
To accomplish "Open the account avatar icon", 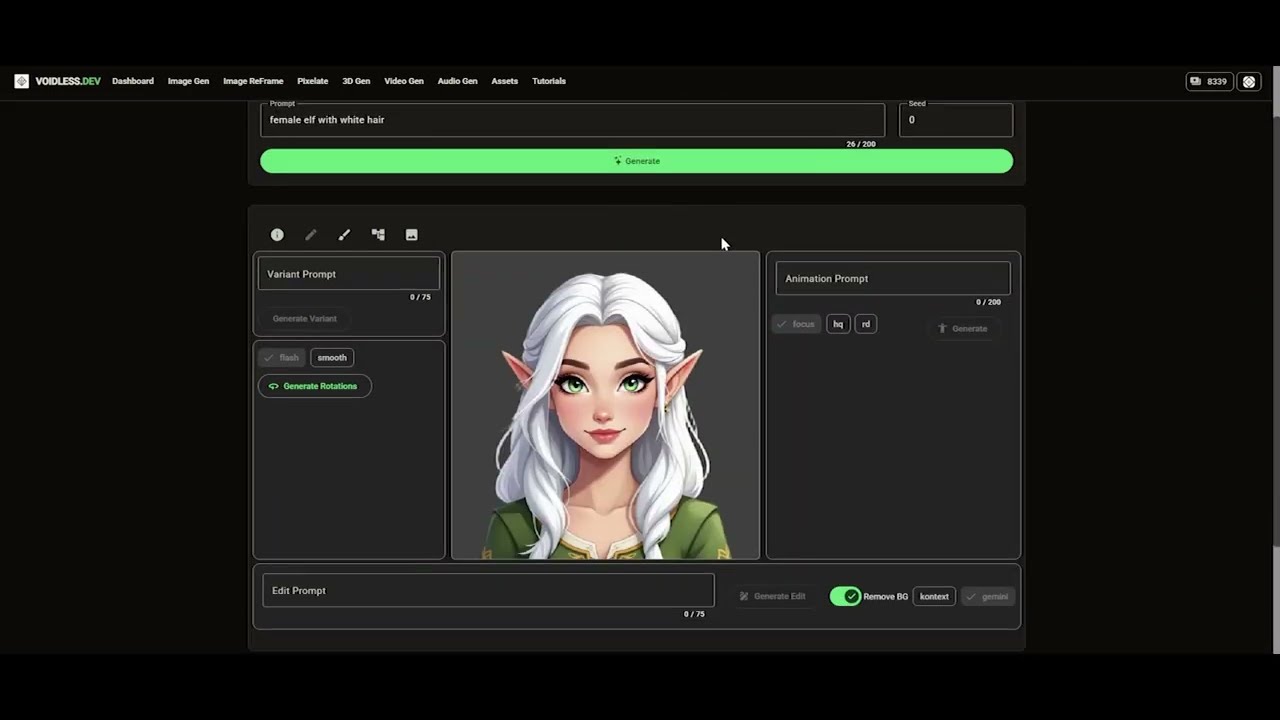I will click(1249, 82).
